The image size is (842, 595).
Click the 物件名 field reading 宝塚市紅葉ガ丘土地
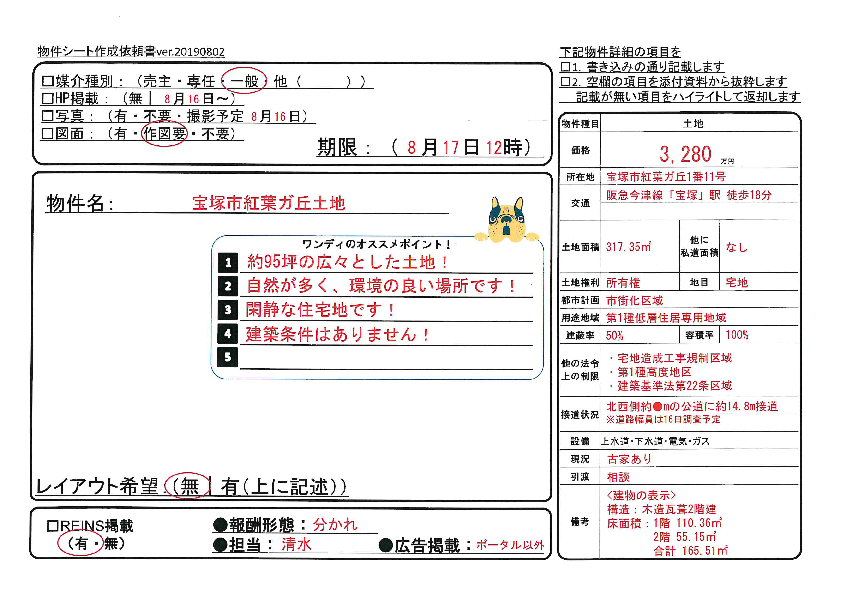pyautogui.click(x=268, y=203)
